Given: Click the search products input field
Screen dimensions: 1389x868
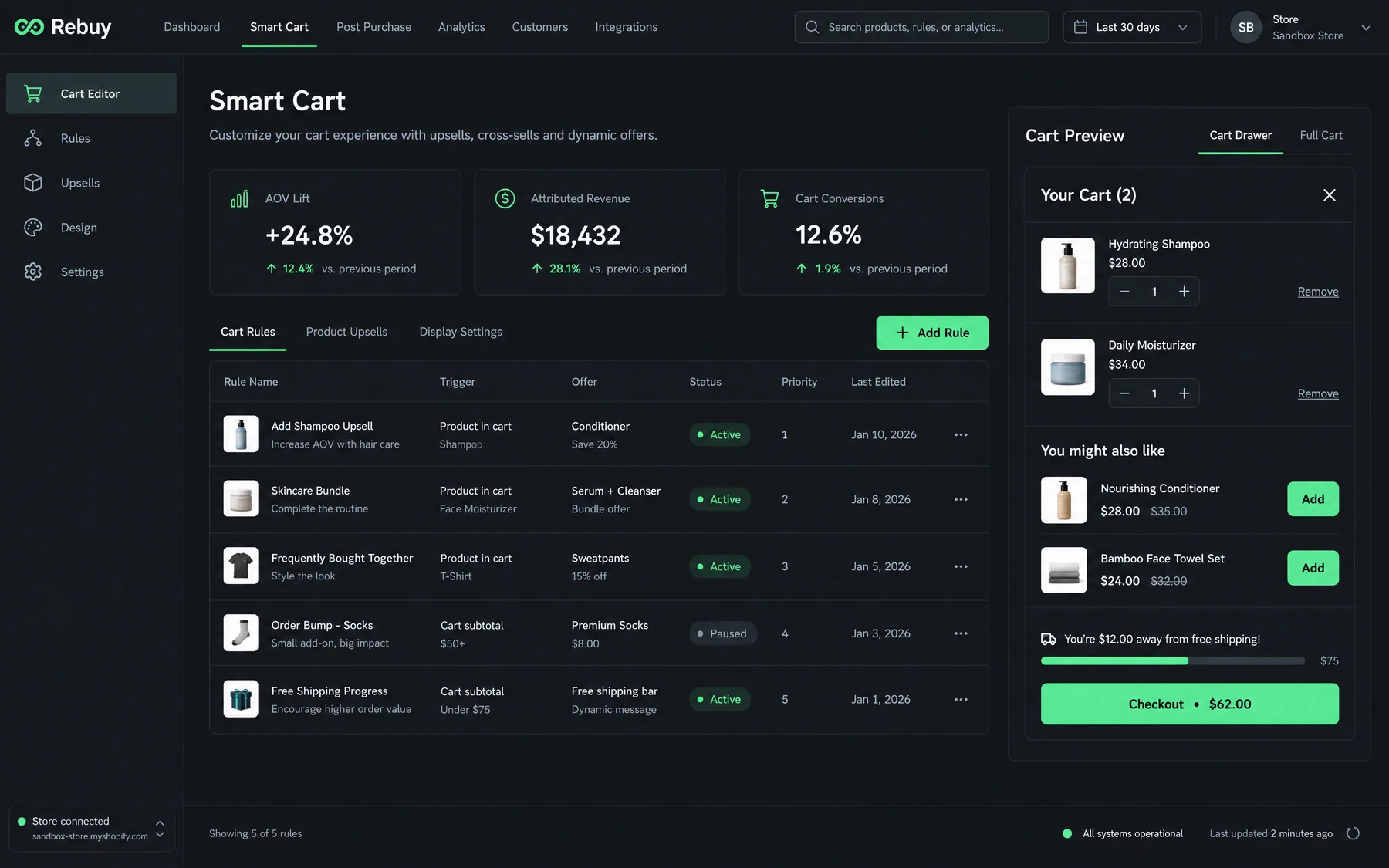Looking at the screenshot, I should 921,27.
